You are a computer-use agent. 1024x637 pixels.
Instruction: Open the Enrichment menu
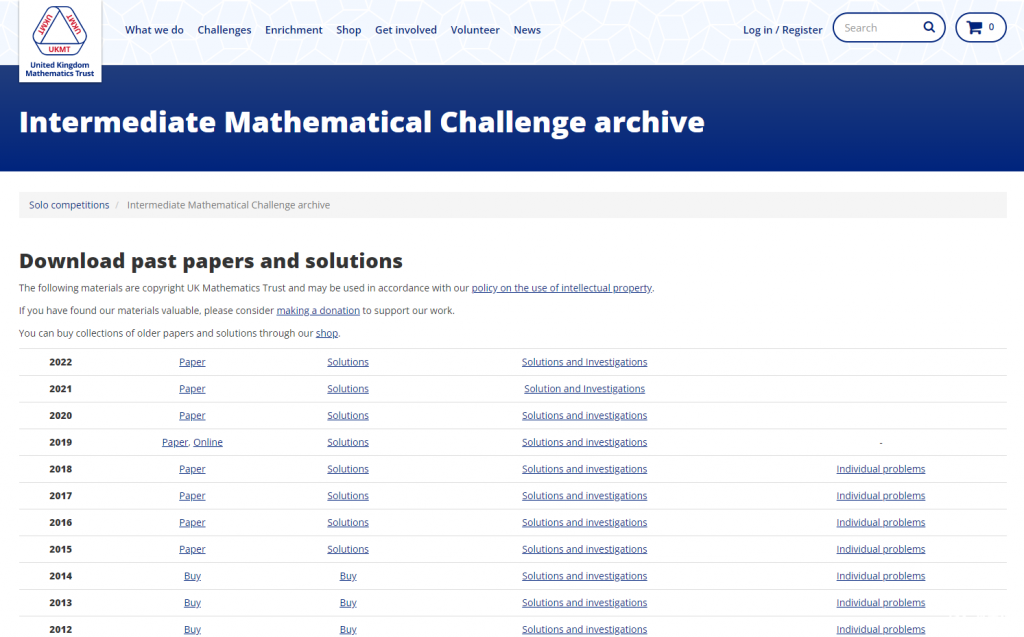(x=293, y=30)
